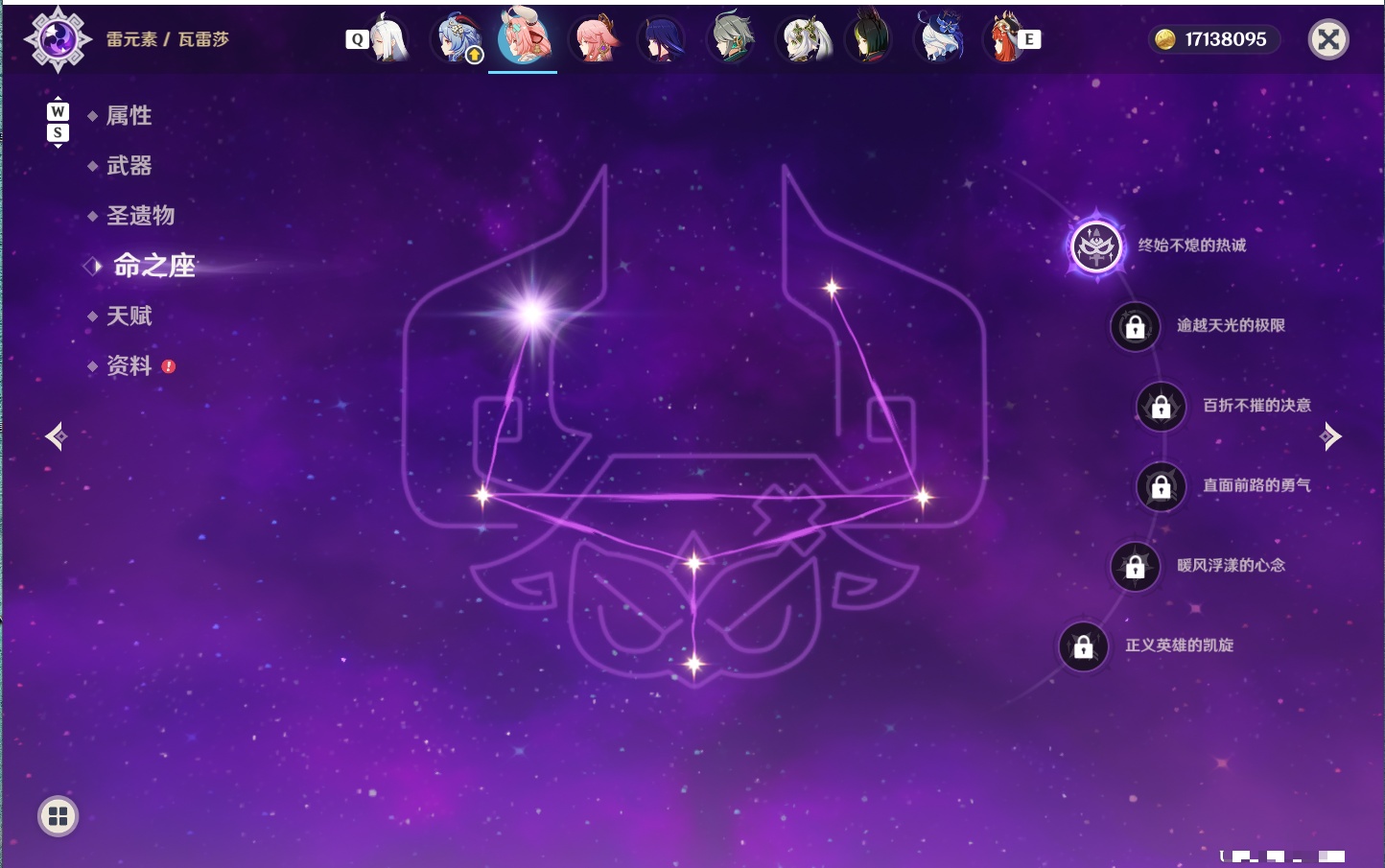Pick Alhaitham's grey-haired avatar
This screenshot has height=868, width=1385.
[x=732, y=39]
